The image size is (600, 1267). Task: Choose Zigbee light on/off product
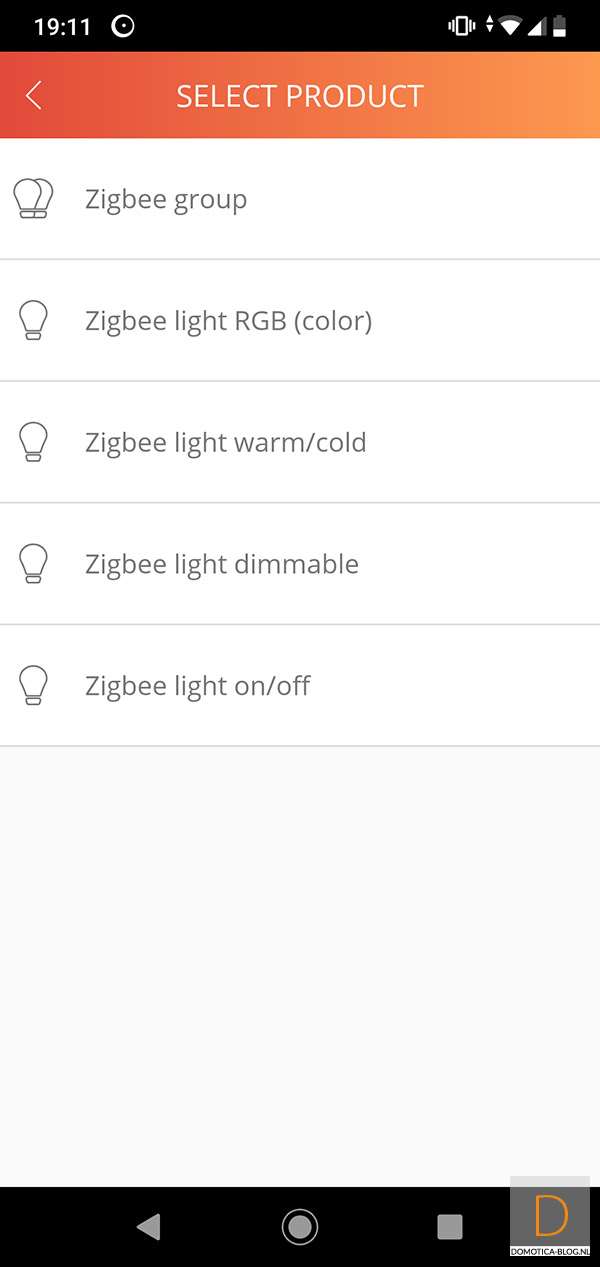coord(197,686)
